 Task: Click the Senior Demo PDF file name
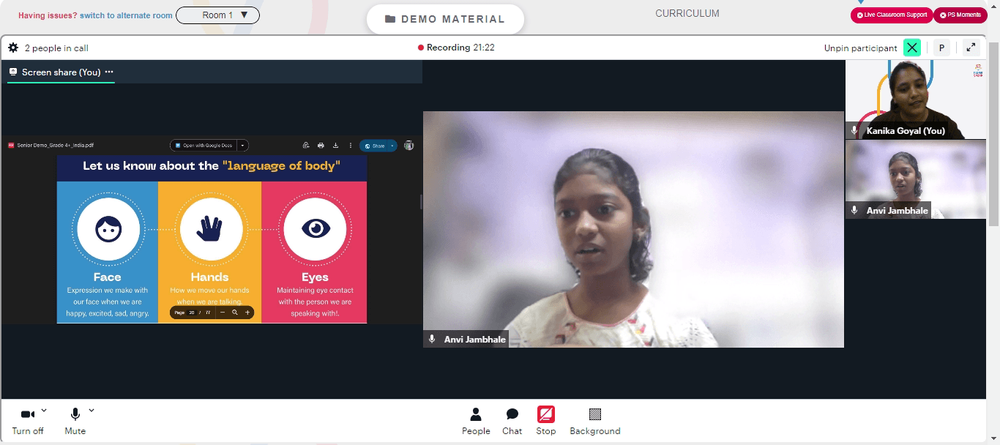55,145
